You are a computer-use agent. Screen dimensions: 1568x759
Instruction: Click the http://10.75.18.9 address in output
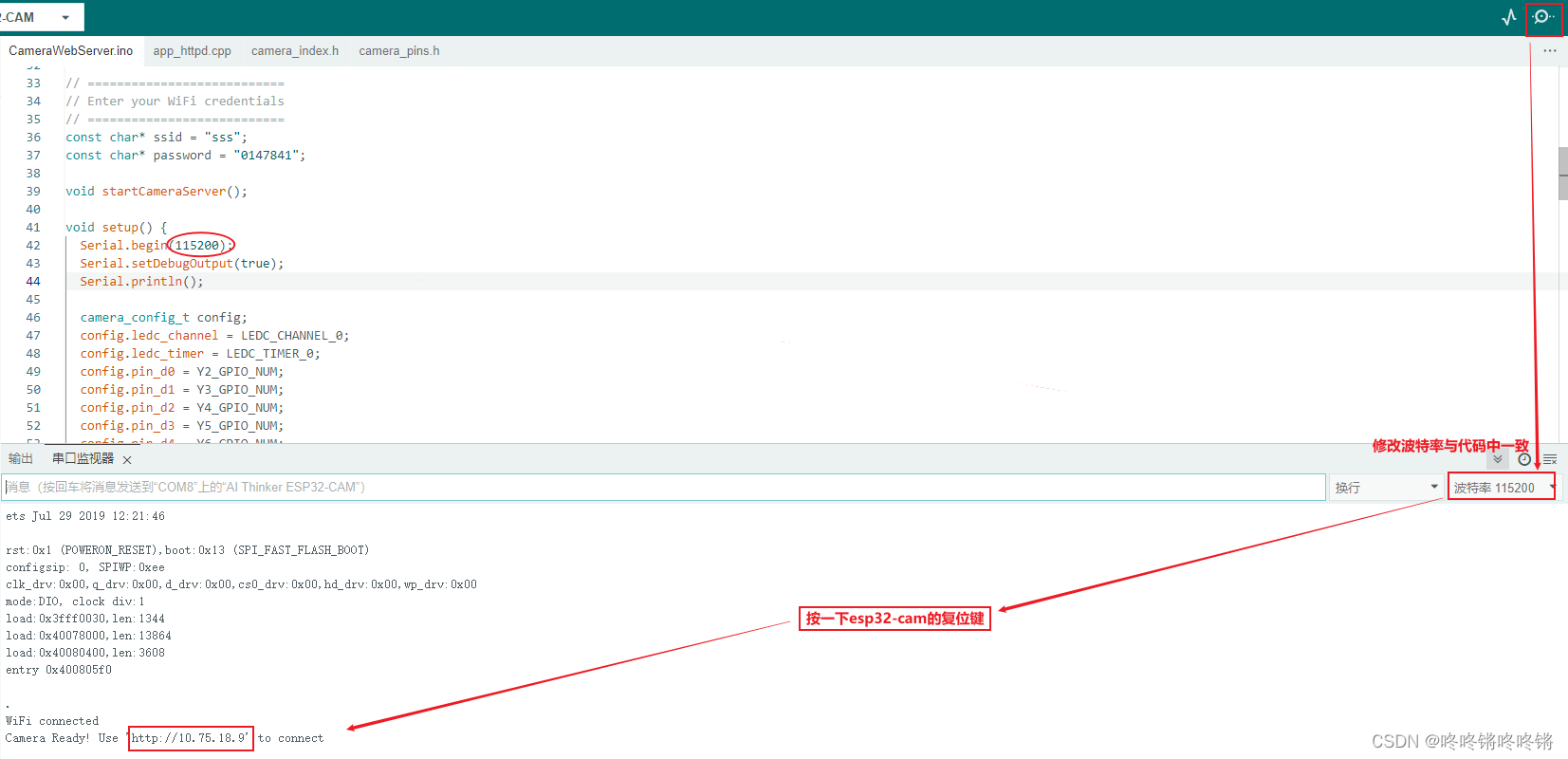pyautogui.click(x=190, y=738)
